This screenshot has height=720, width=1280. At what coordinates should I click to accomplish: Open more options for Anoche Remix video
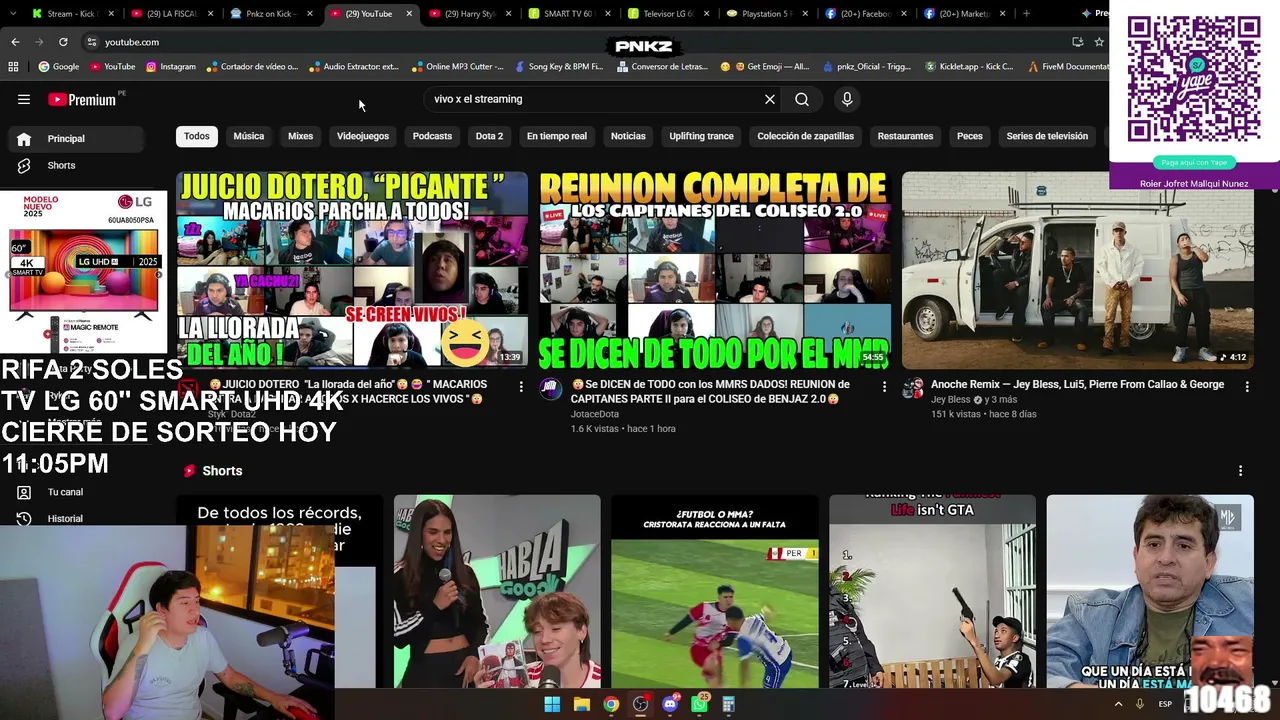[1247, 386]
